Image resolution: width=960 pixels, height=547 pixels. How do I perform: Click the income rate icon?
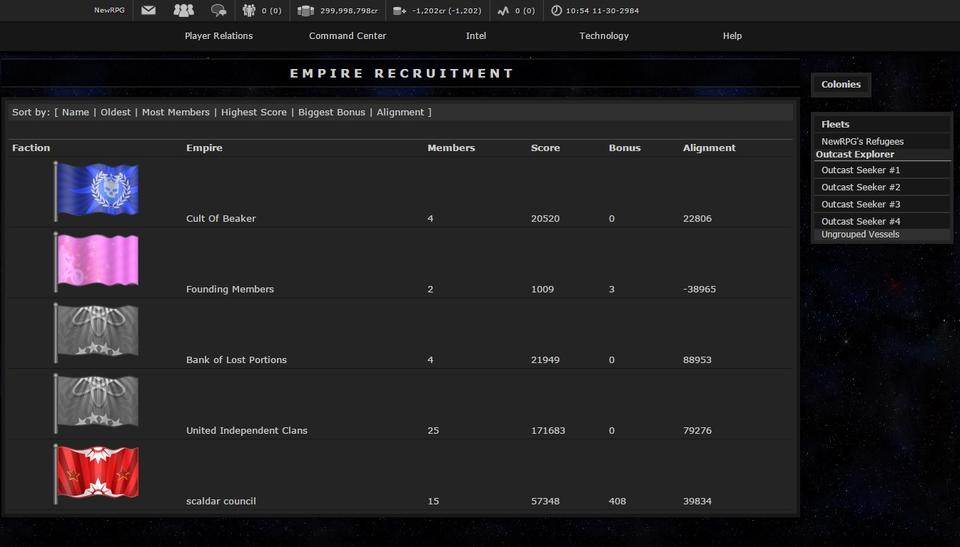399,11
